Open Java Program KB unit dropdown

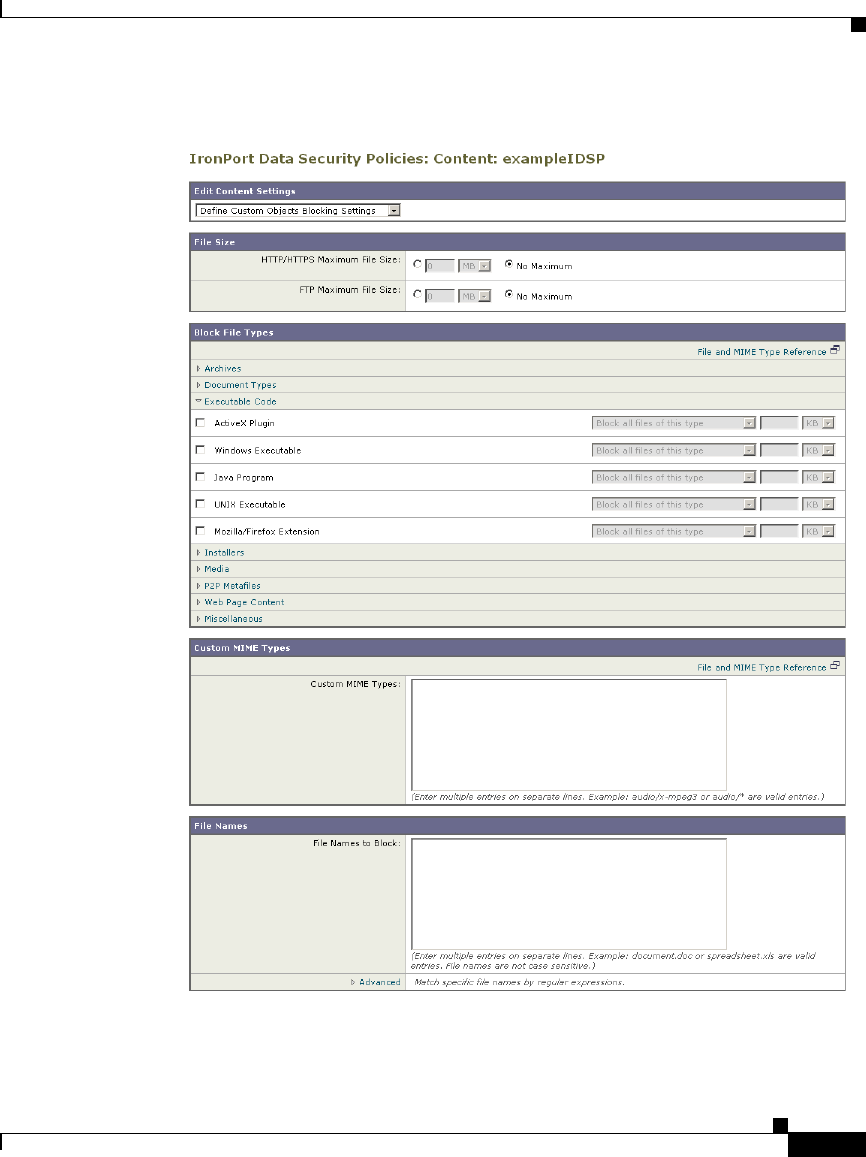click(818, 477)
